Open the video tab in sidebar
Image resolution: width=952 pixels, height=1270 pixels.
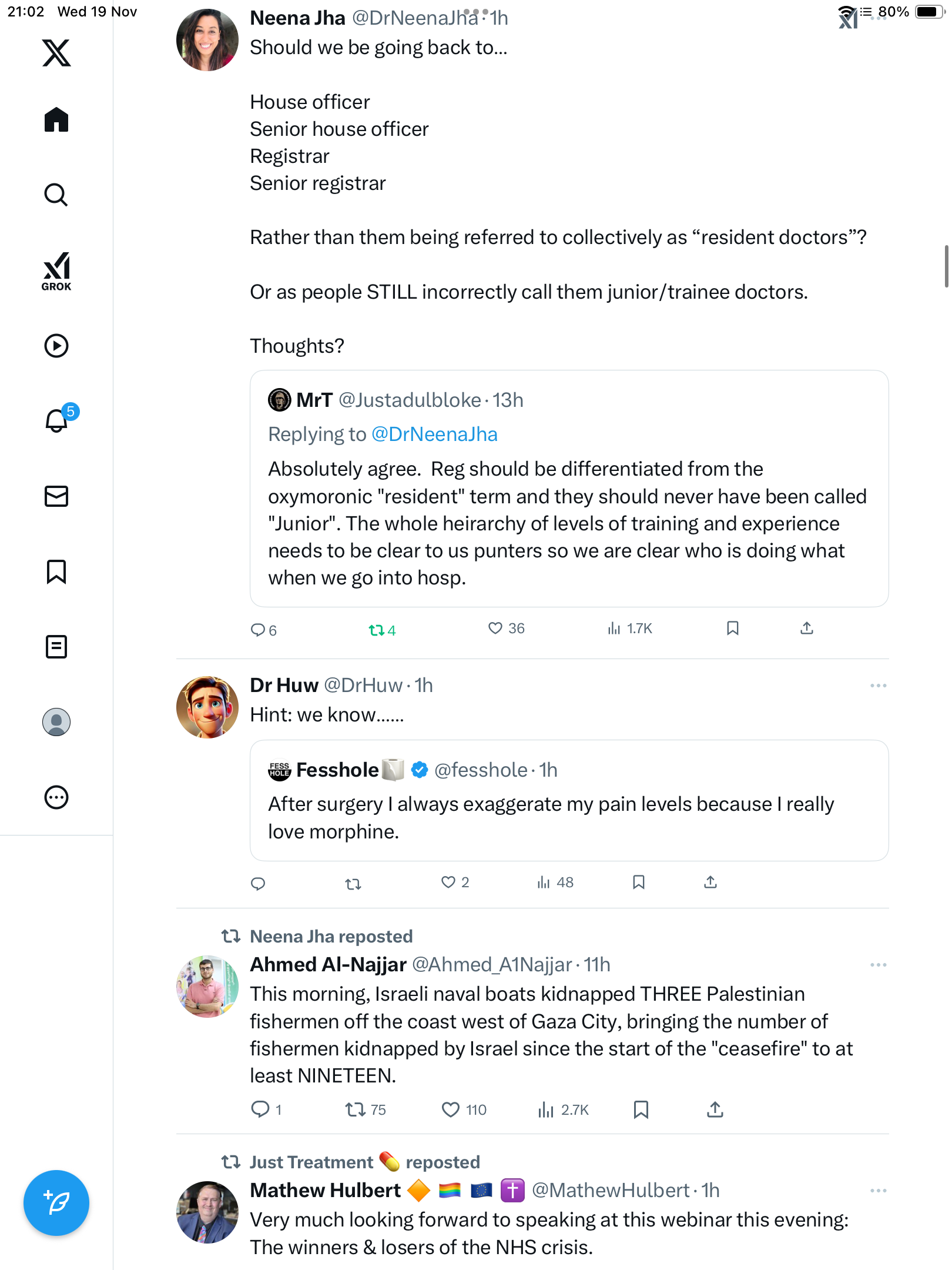click(56, 346)
